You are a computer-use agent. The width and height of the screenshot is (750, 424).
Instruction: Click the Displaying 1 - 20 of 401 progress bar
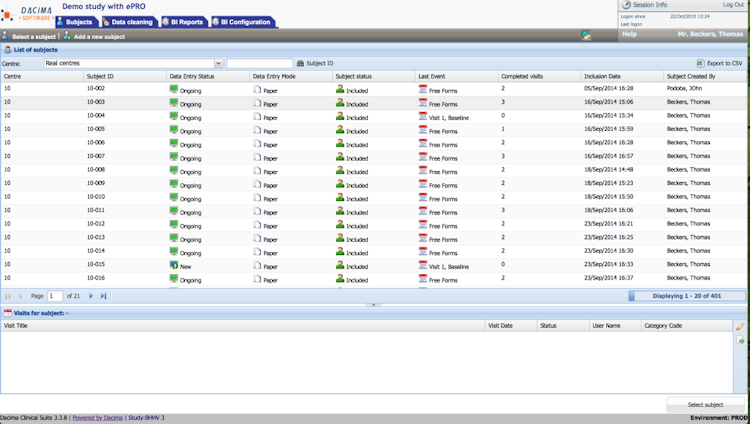[687, 296]
